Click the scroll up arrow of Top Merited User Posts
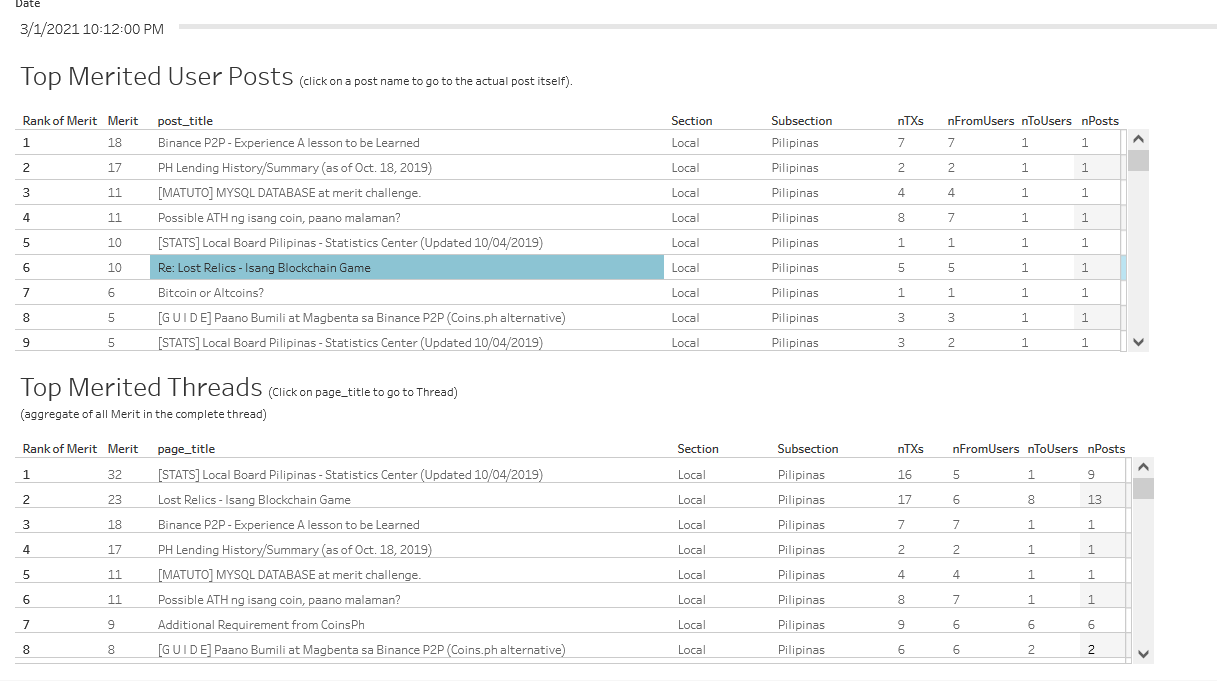Screen dimensions: 1217x681 [x=1138, y=140]
